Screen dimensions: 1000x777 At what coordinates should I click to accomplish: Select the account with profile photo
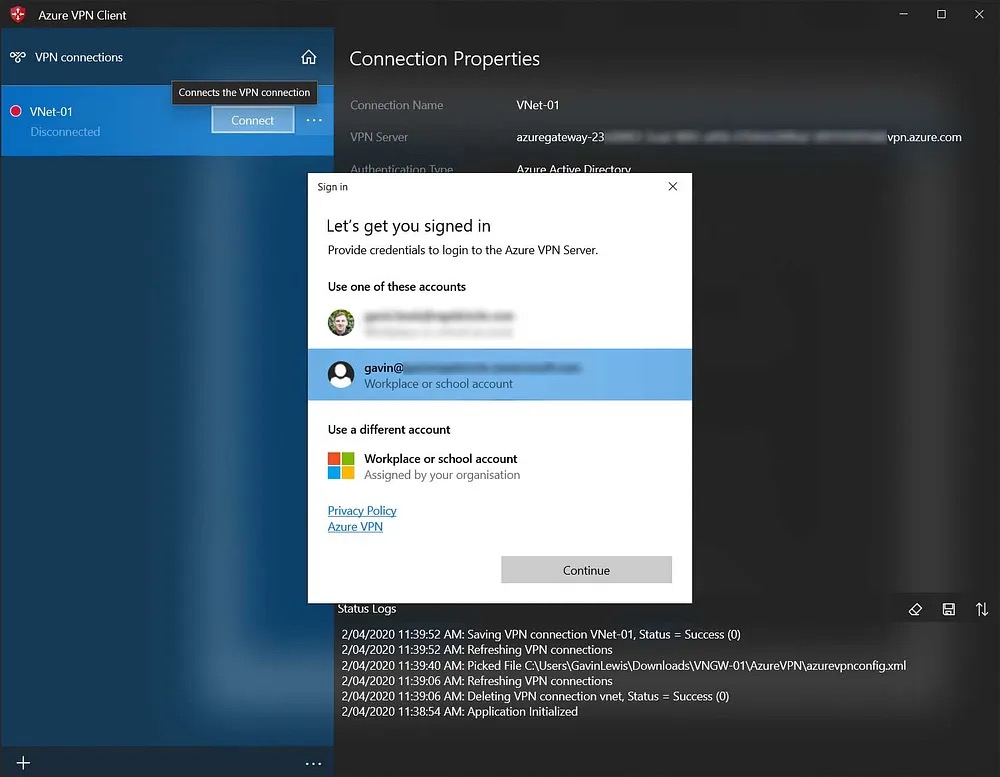pyautogui.click(x=499, y=323)
